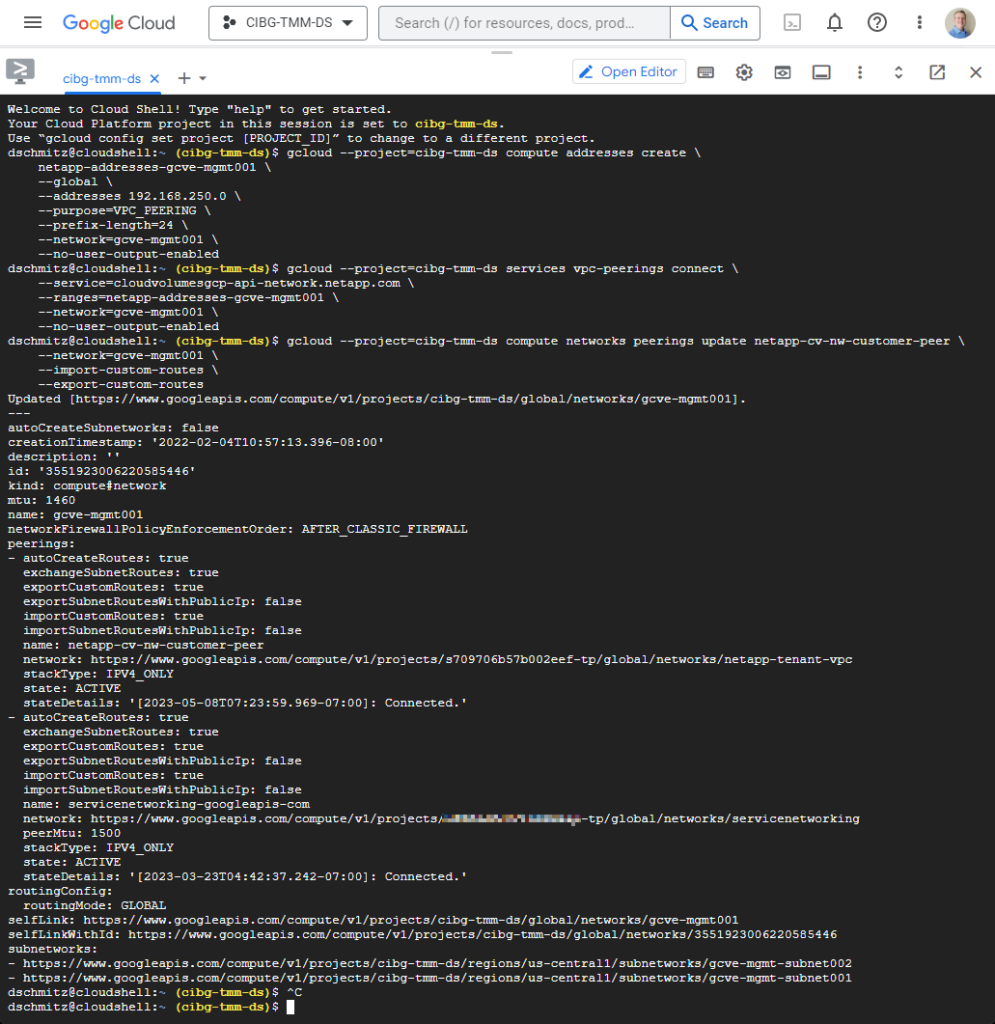Open the notifications bell
Screen dimensions: 995x1024
[834, 23]
